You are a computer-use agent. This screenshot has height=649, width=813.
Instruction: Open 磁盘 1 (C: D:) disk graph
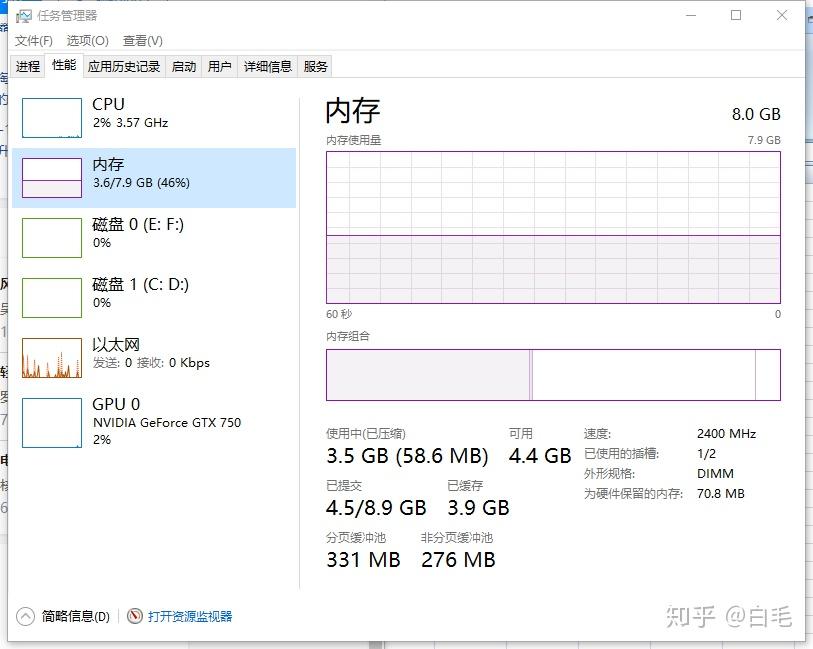52,298
